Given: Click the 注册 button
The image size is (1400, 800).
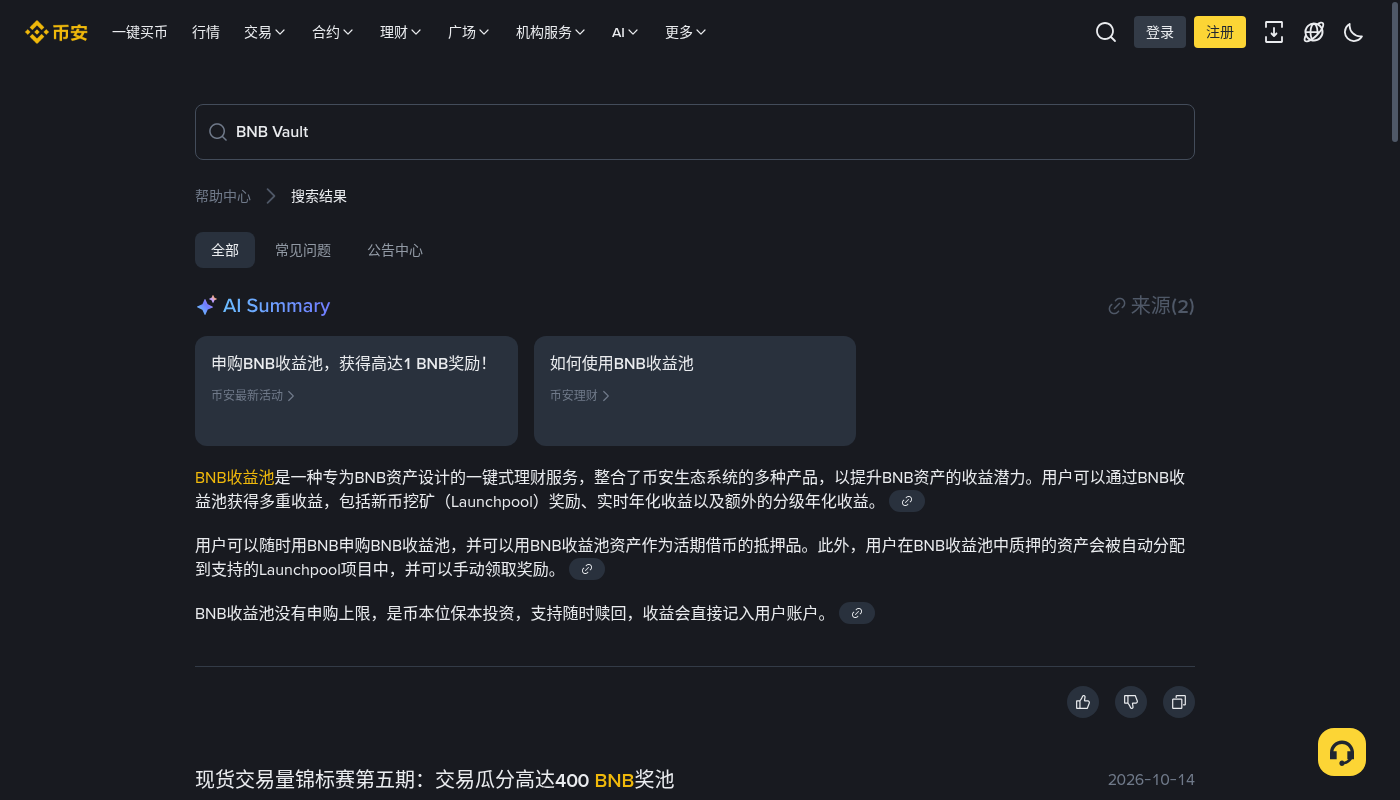Looking at the screenshot, I should 1220,32.
